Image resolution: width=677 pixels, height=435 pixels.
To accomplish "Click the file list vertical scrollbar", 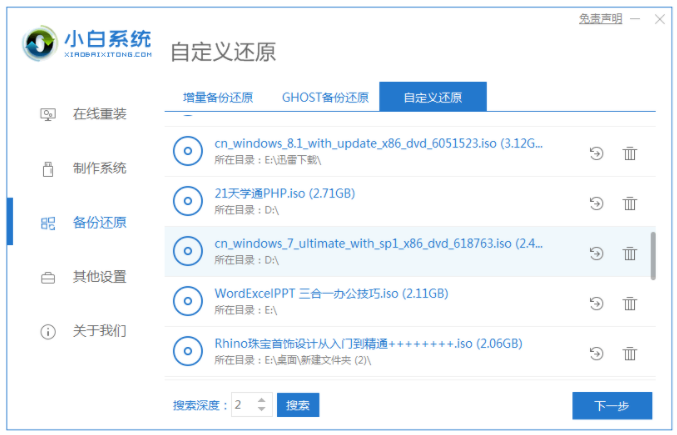I will tap(653, 255).
